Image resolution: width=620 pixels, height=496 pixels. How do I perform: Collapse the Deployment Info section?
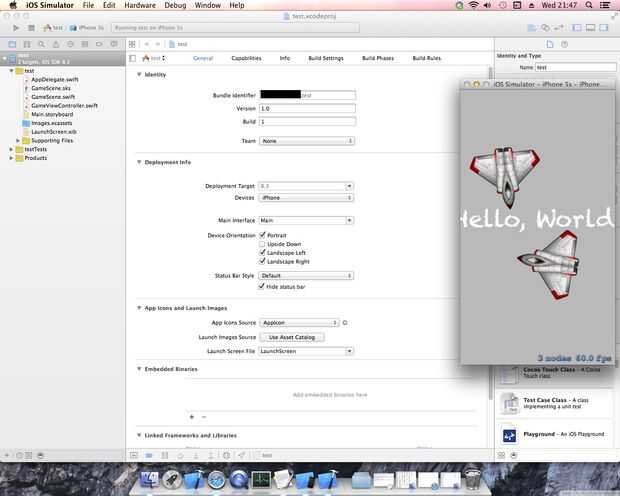click(x=139, y=162)
